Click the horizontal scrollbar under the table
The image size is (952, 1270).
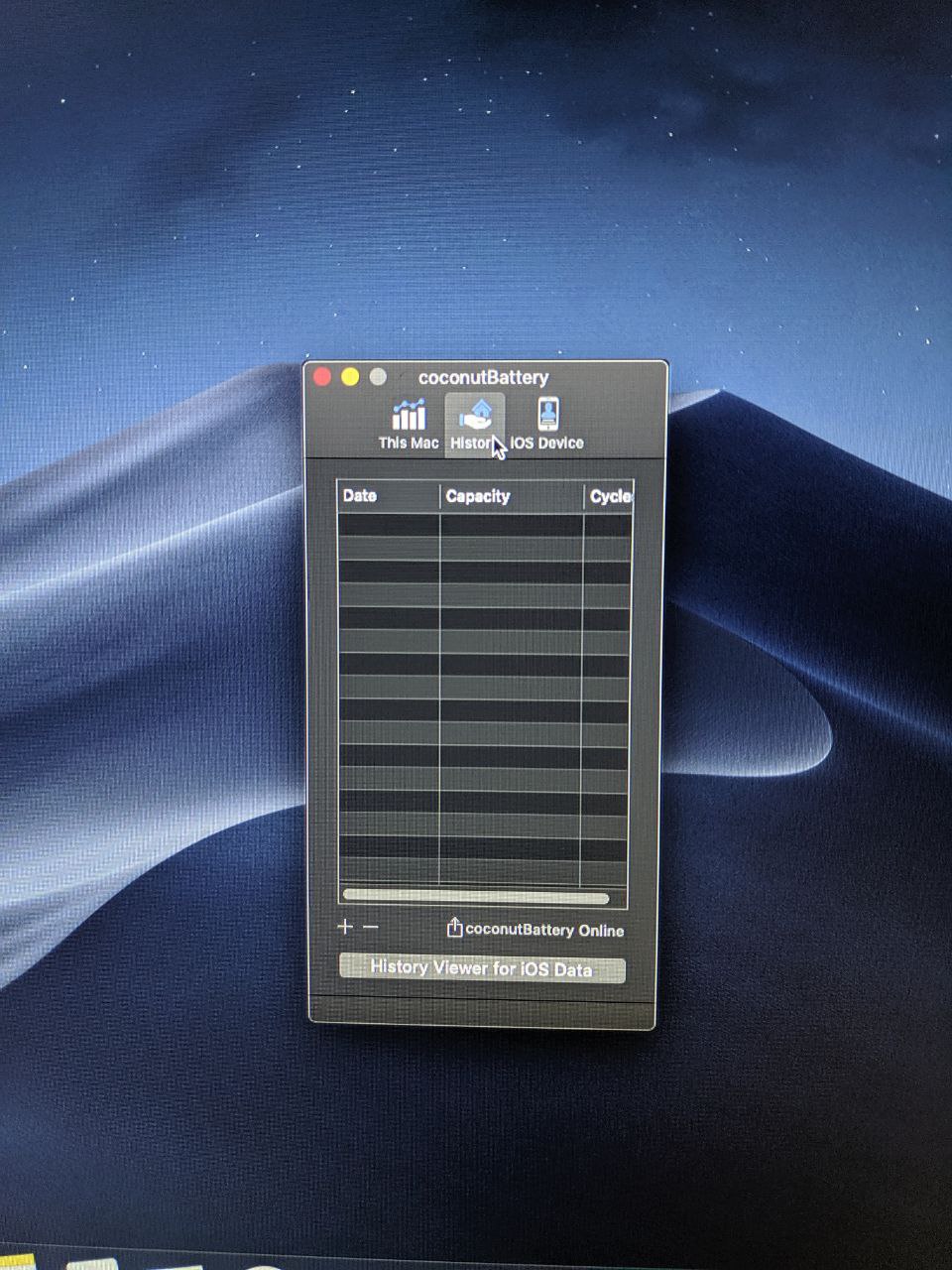(x=476, y=897)
